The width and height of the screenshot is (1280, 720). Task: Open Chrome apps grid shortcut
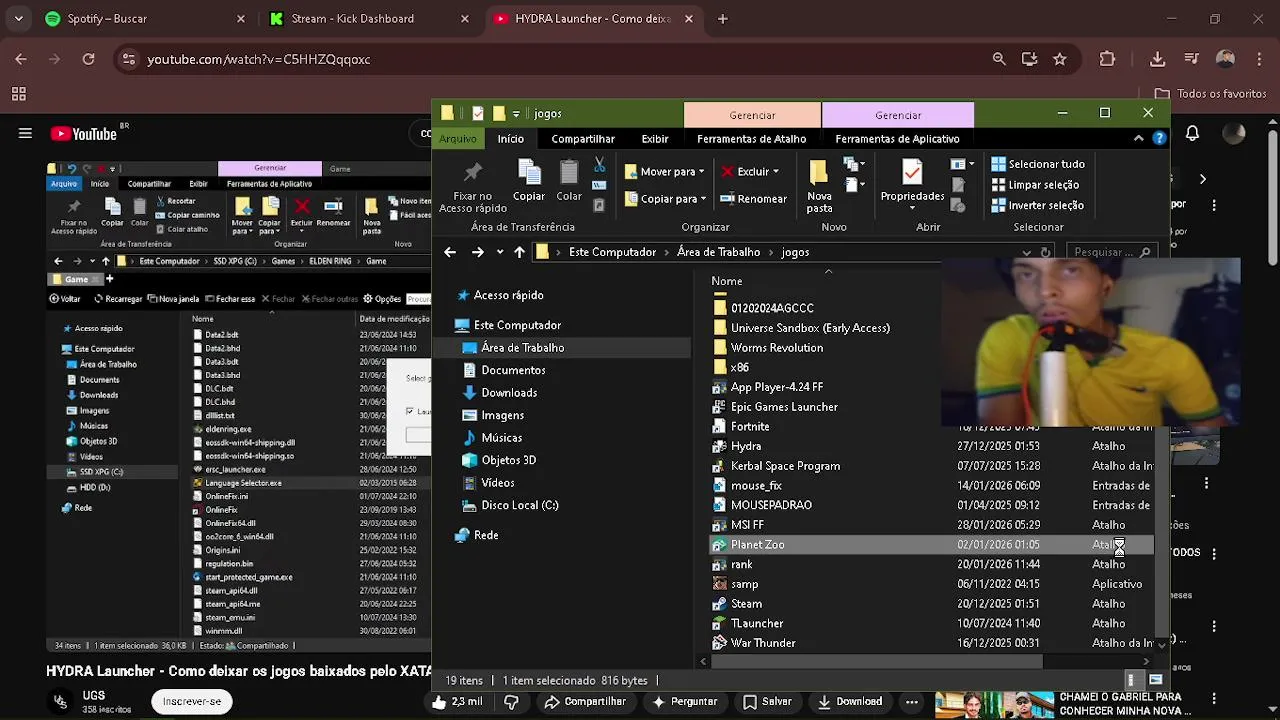click(x=18, y=94)
